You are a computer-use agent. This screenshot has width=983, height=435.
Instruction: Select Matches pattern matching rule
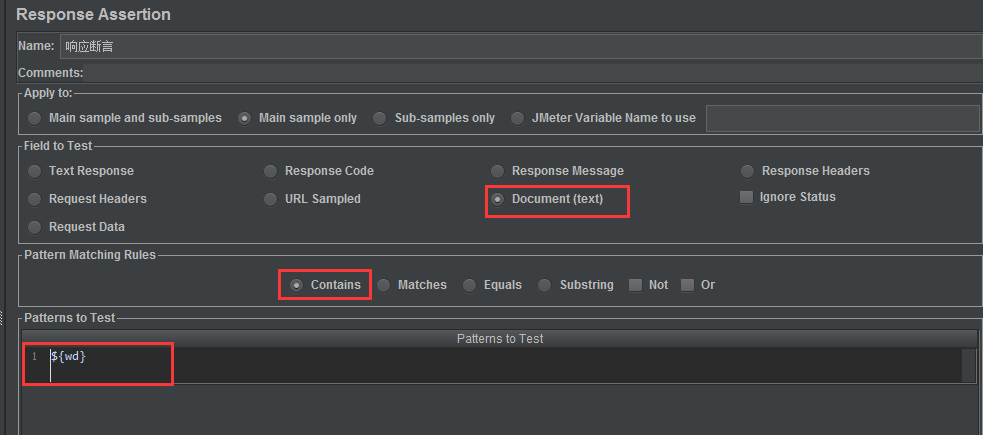(383, 285)
